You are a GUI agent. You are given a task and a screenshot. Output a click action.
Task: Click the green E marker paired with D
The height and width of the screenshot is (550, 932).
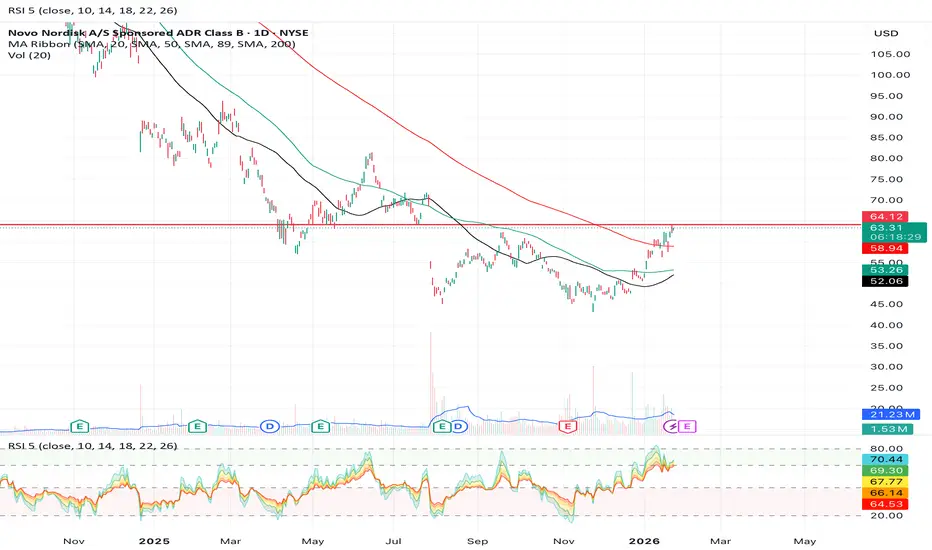(x=442, y=426)
